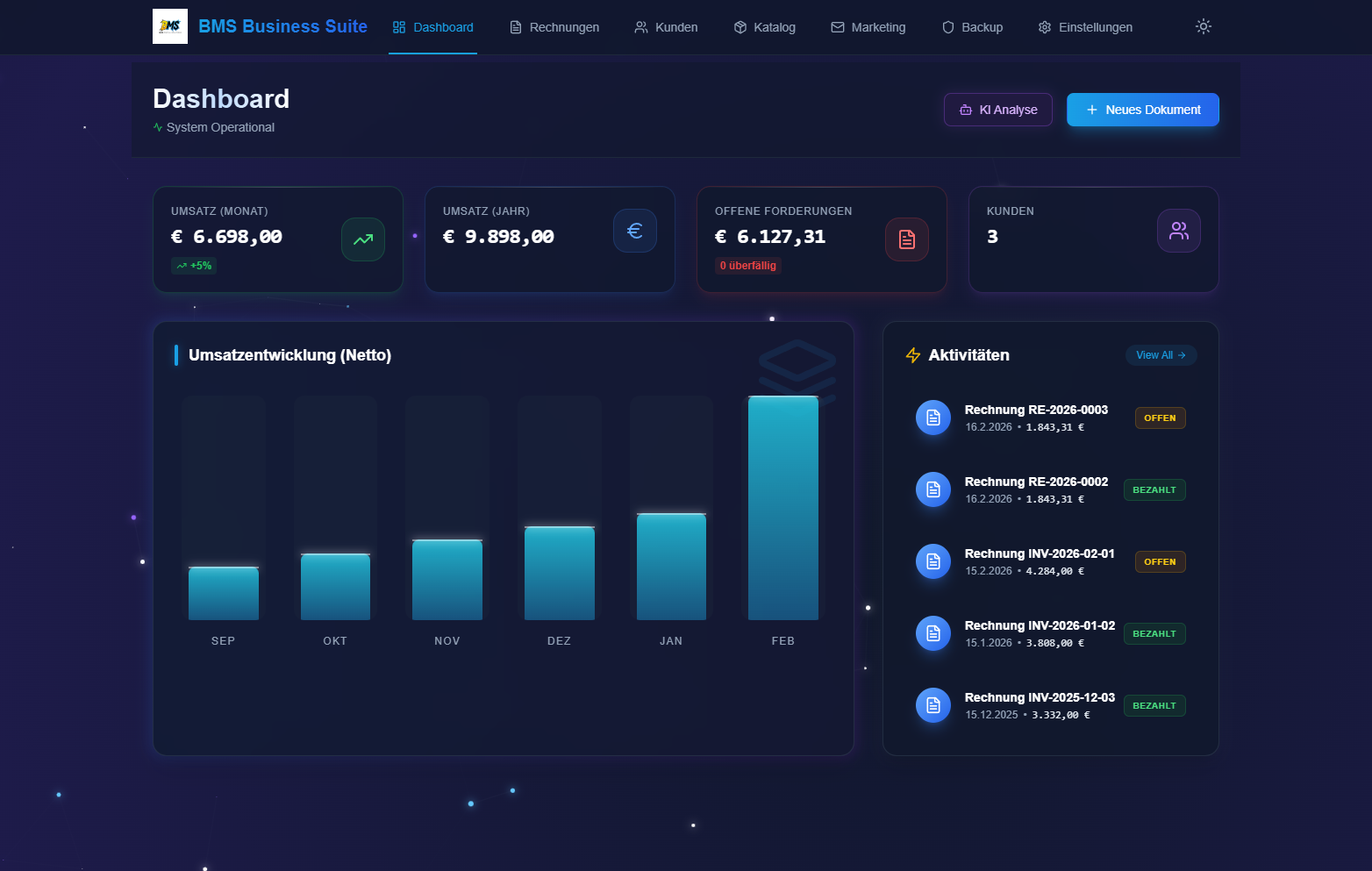Image resolution: width=1372 pixels, height=871 pixels.
Task: Click document icon beside Rechnung RE-2026-0003
Action: (933, 418)
